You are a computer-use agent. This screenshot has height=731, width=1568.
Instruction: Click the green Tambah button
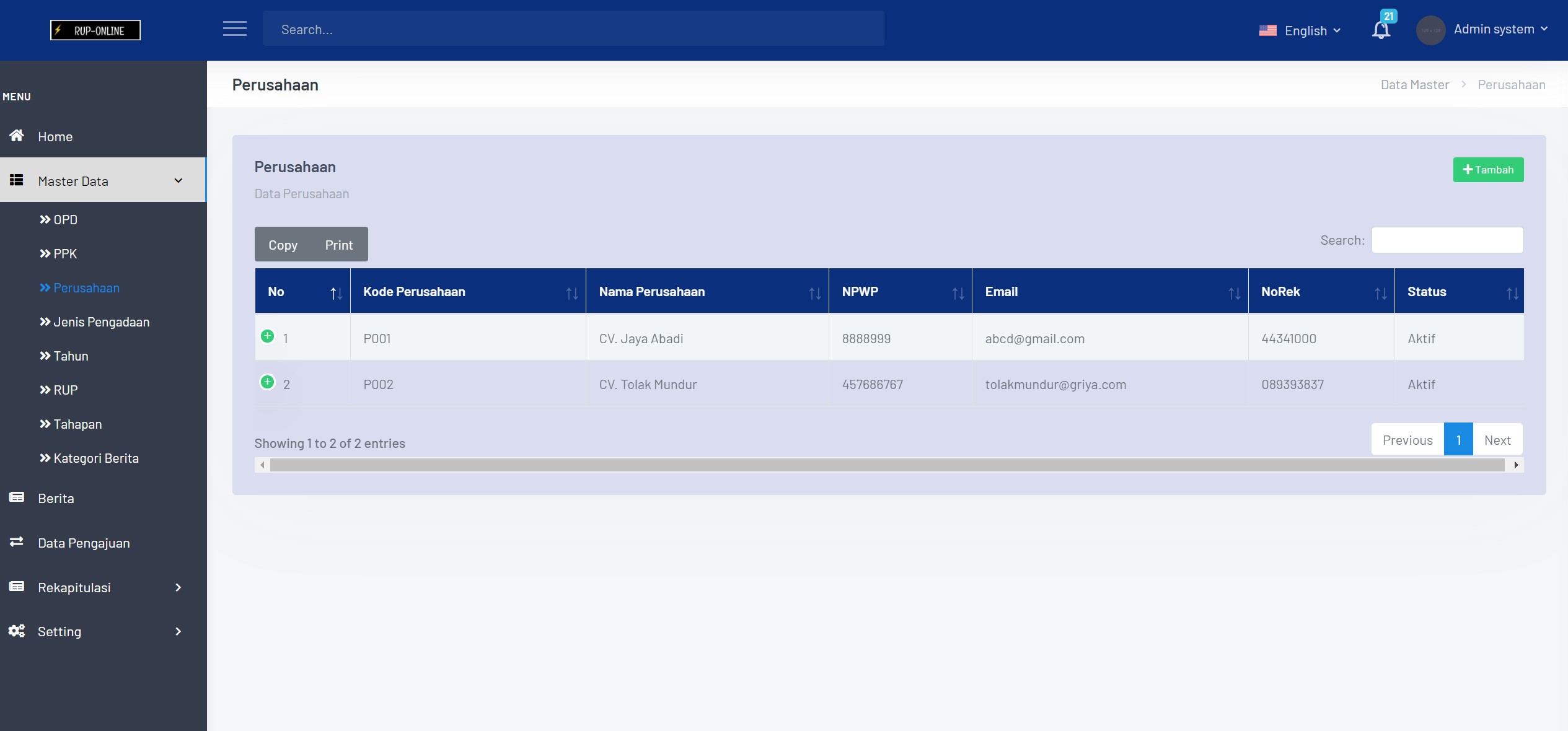tap(1488, 170)
